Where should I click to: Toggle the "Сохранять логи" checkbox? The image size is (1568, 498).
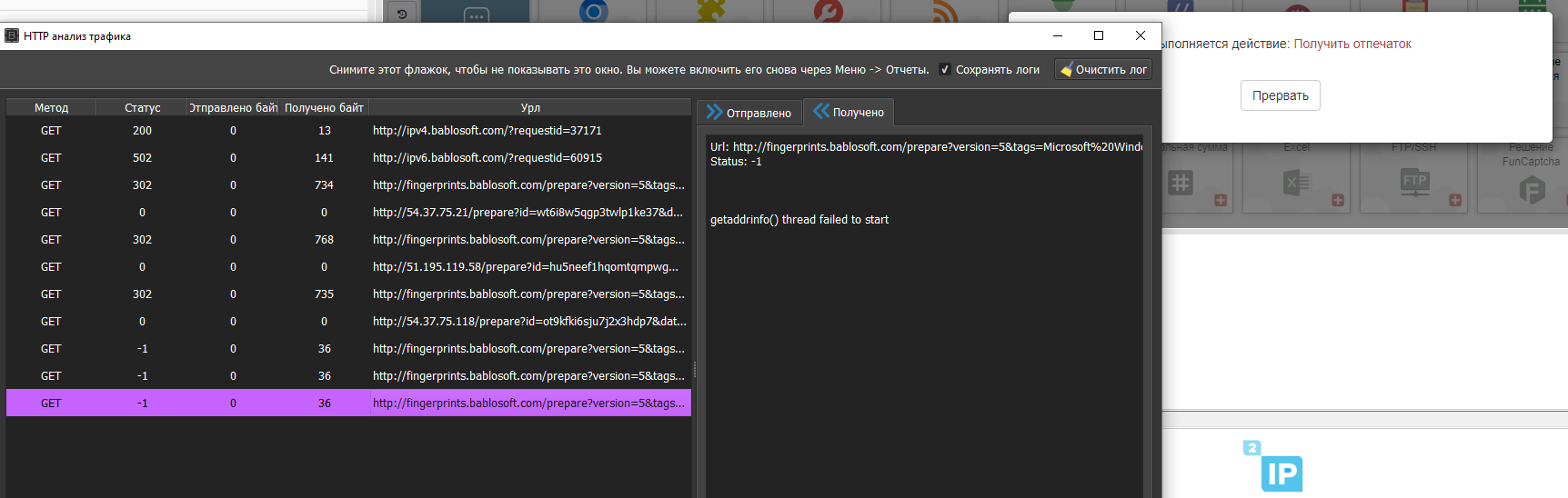(945, 70)
